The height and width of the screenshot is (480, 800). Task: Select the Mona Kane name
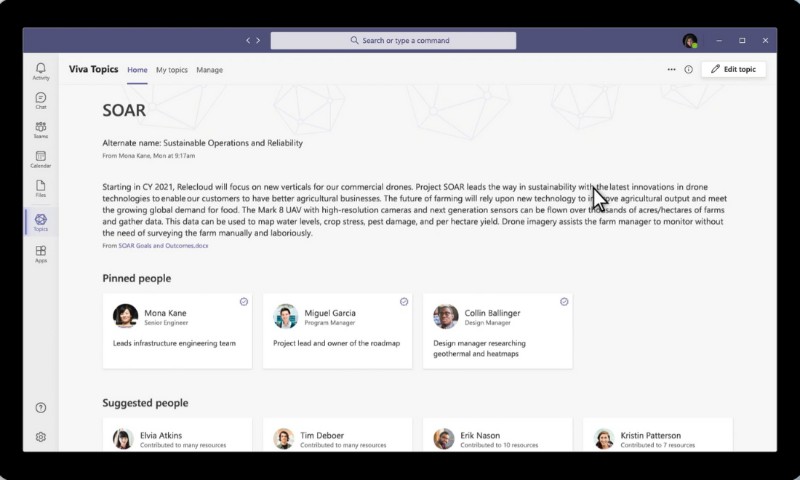tap(165, 313)
